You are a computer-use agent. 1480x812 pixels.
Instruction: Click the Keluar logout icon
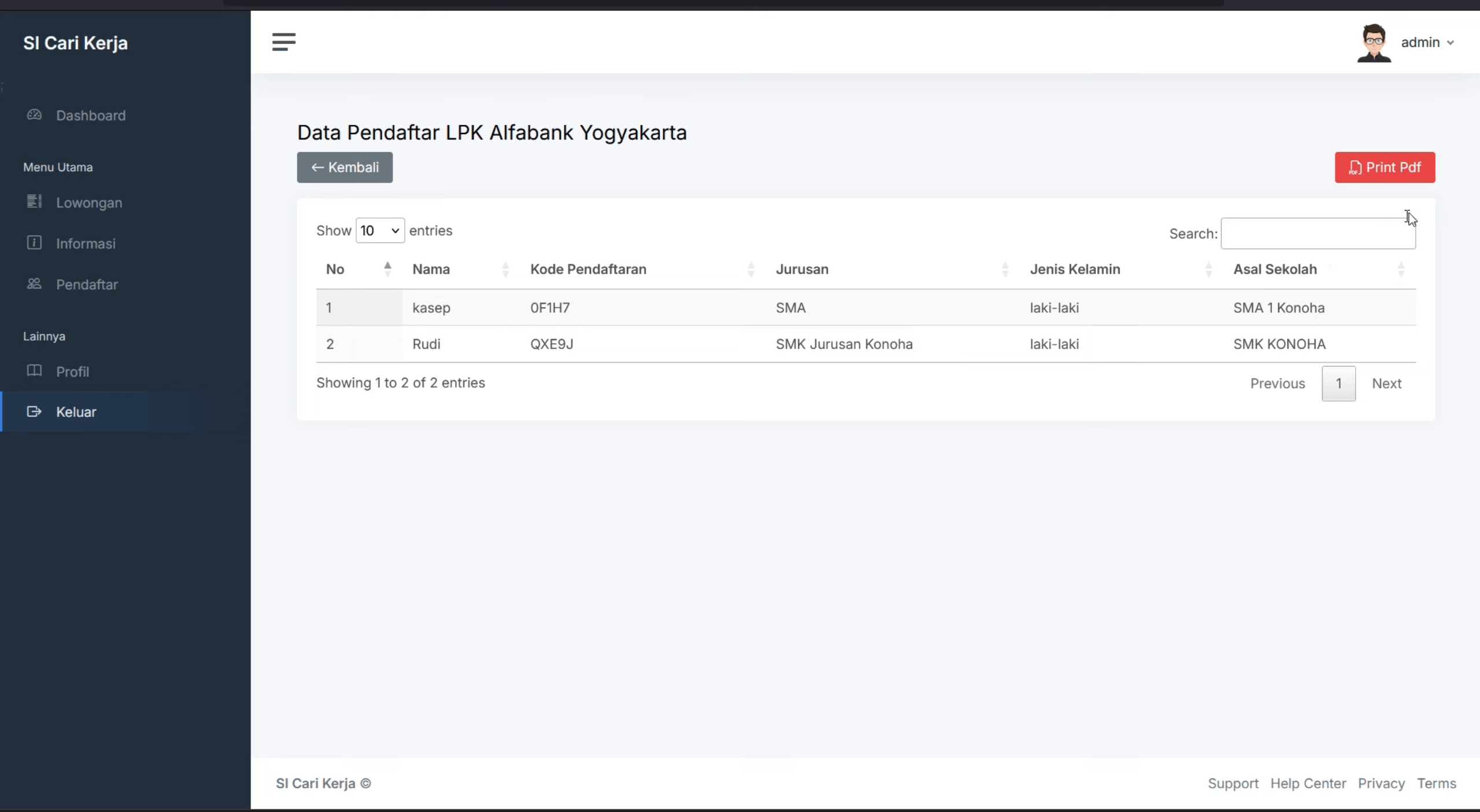(x=34, y=411)
